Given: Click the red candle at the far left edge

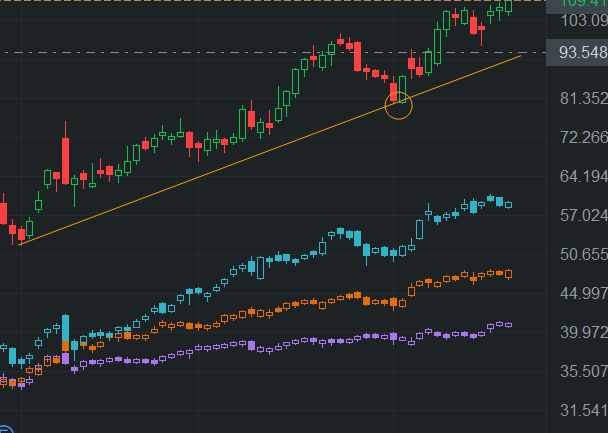Looking at the screenshot, I should pyautogui.click(x=3, y=213).
